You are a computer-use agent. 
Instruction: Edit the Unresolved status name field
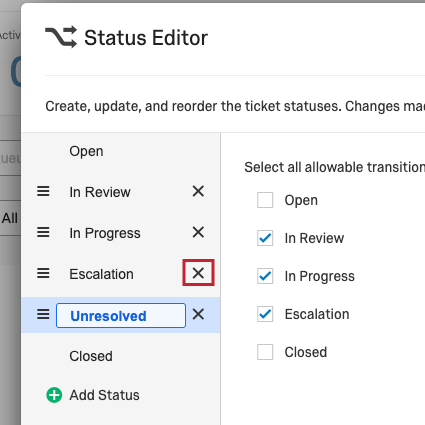[121, 315]
